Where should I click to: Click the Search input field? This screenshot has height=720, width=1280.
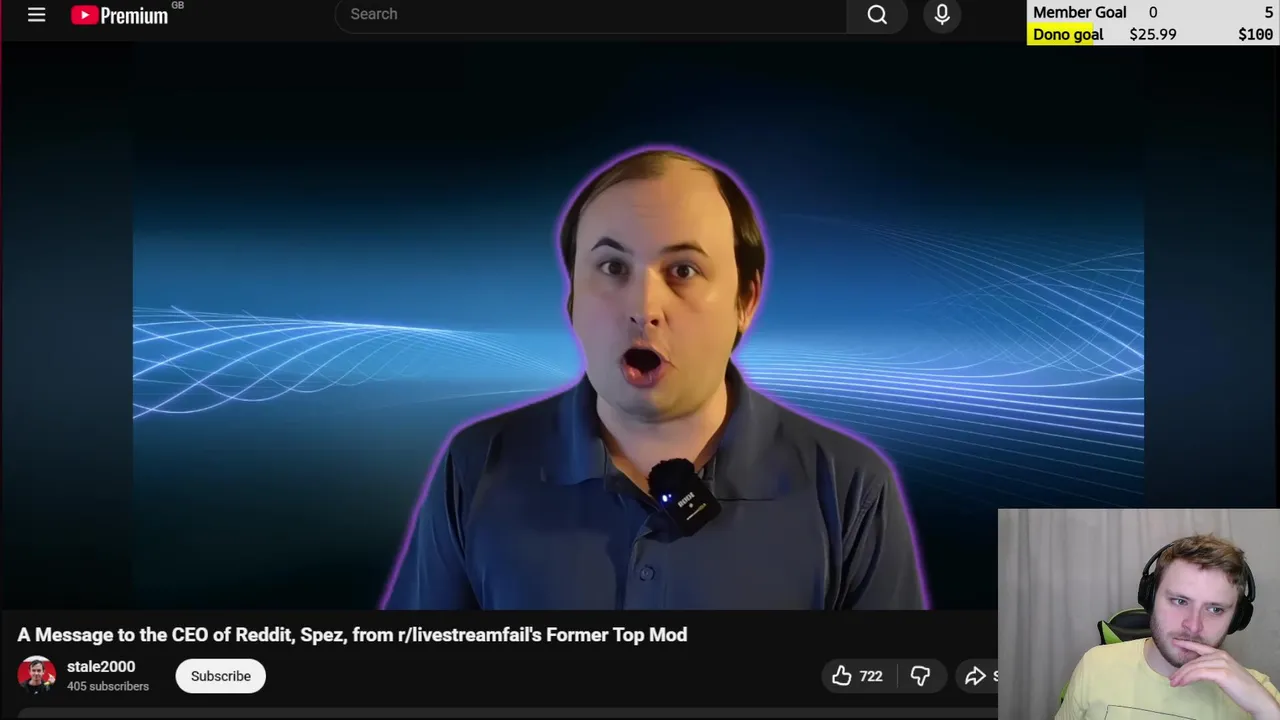pyautogui.click(x=591, y=14)
